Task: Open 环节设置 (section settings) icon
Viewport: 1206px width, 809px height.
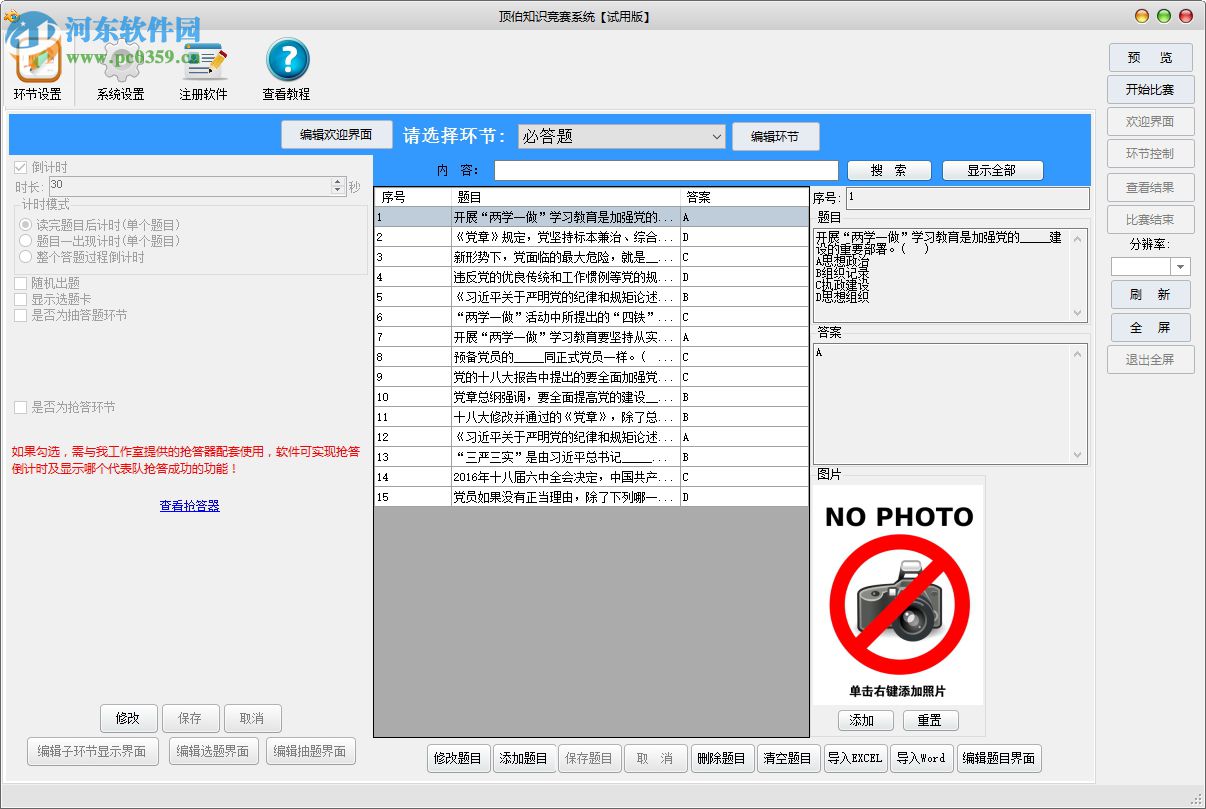Action: click(37, 60)
